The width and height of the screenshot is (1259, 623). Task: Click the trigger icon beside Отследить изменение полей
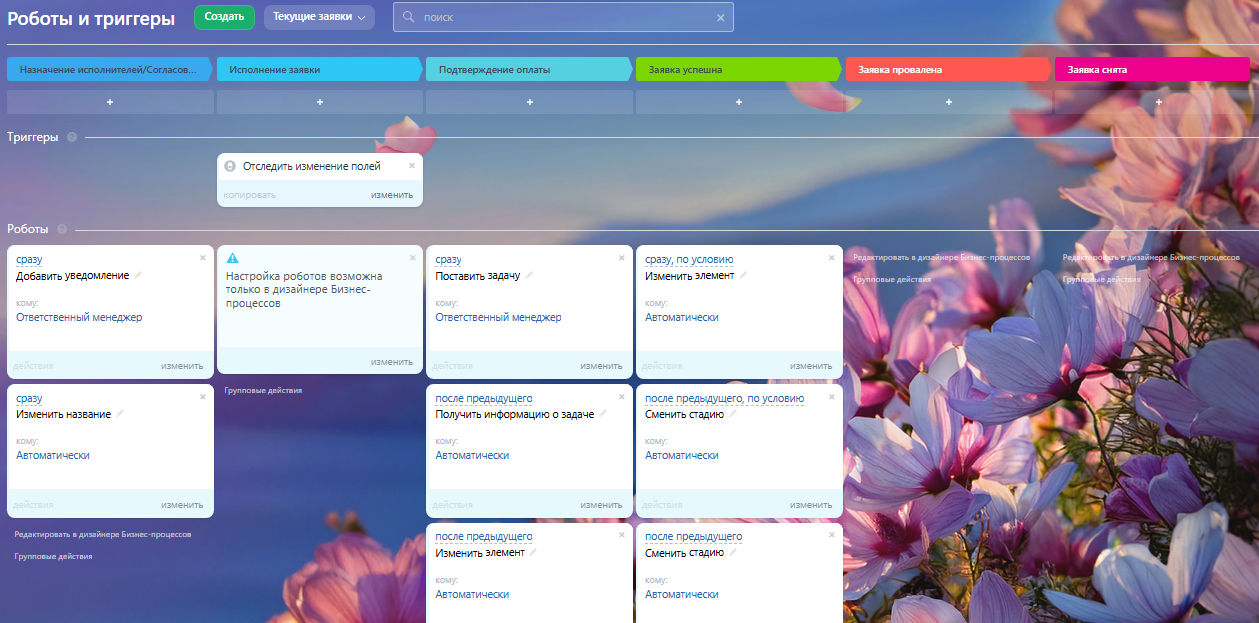point(230,166)
